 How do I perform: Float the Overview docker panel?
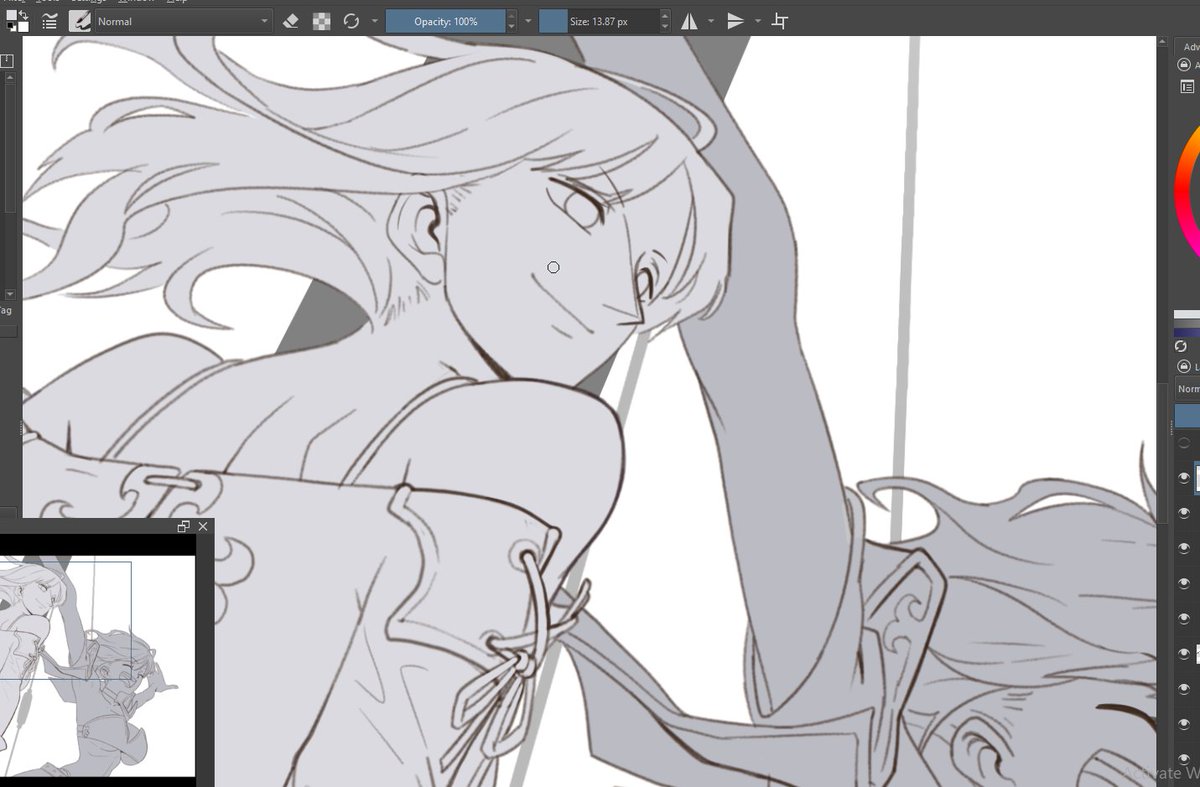(184, 526)
